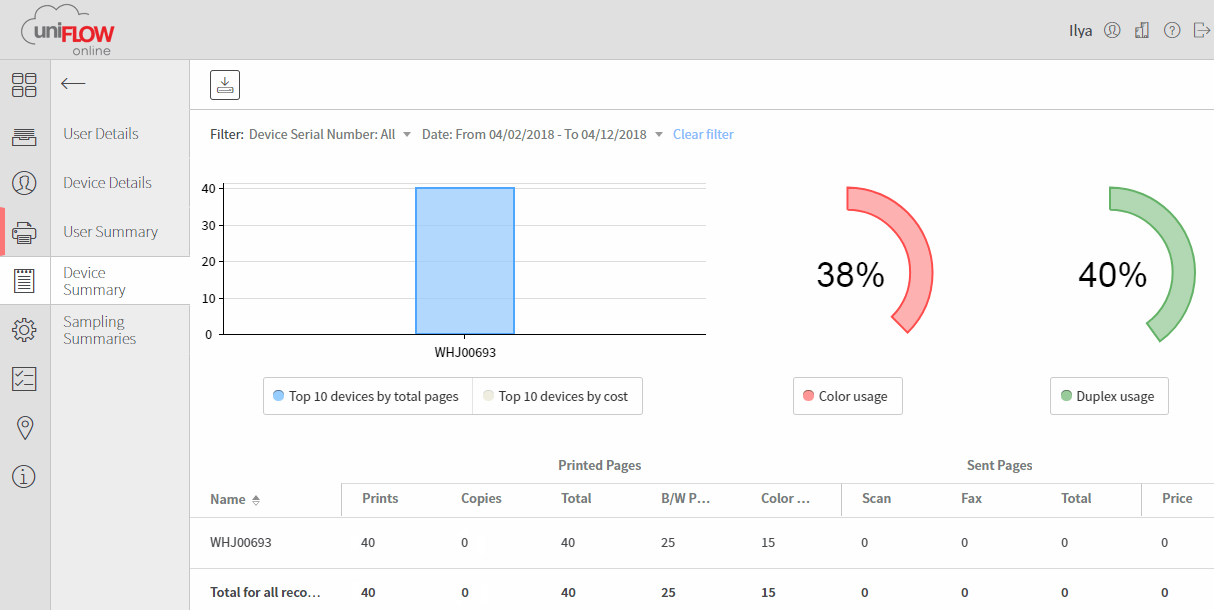1214x610 pixels.
Task: Click the Clear filter link
Action: tap(703, 134)
